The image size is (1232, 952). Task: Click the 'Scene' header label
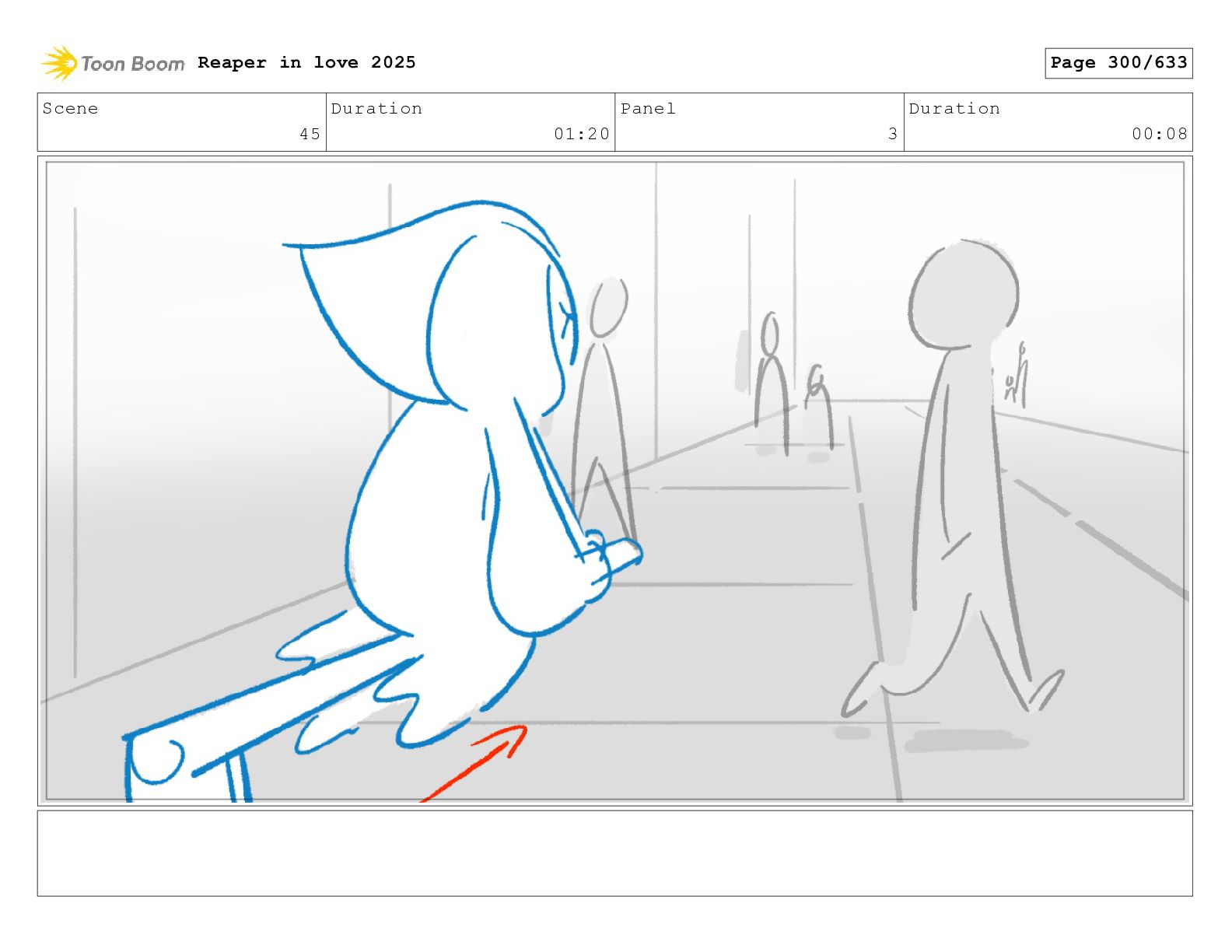pyautogui.click(x=71, y=109)
